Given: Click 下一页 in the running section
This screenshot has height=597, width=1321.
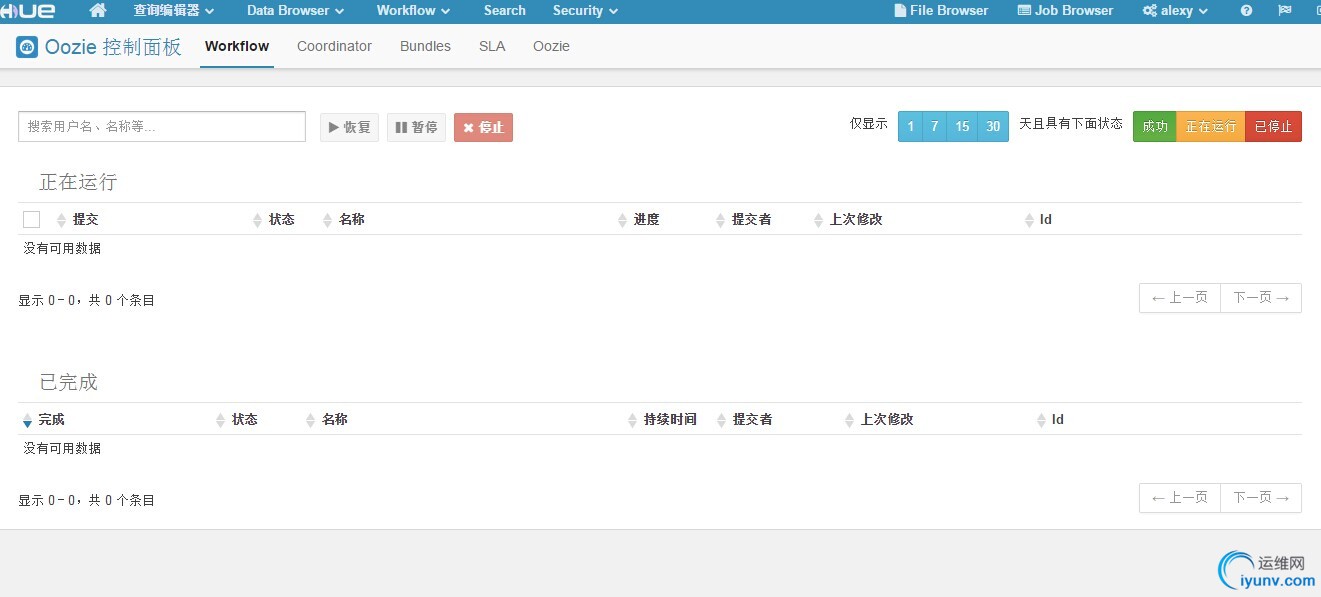Looking at the screenshot, I should tap(1261, 298).
